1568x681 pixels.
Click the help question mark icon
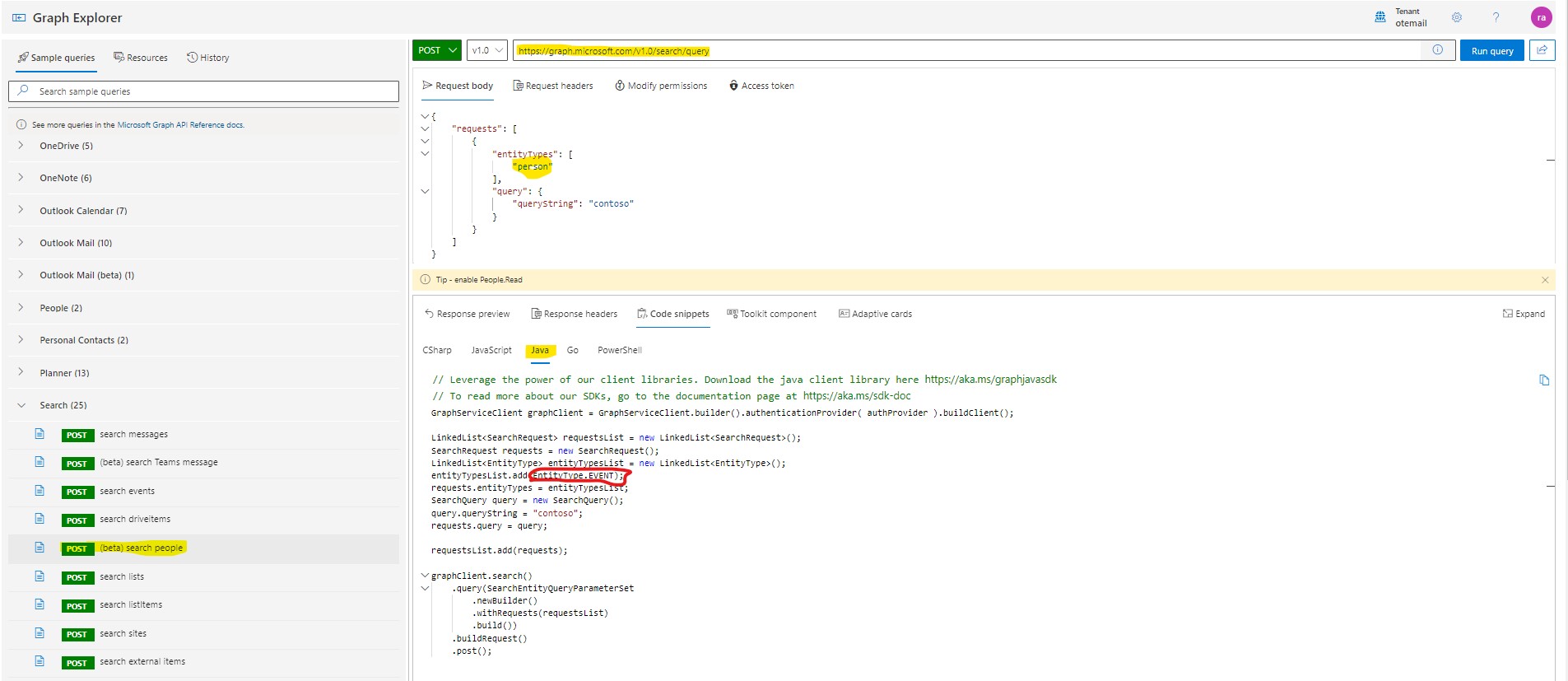(1496, 17)
